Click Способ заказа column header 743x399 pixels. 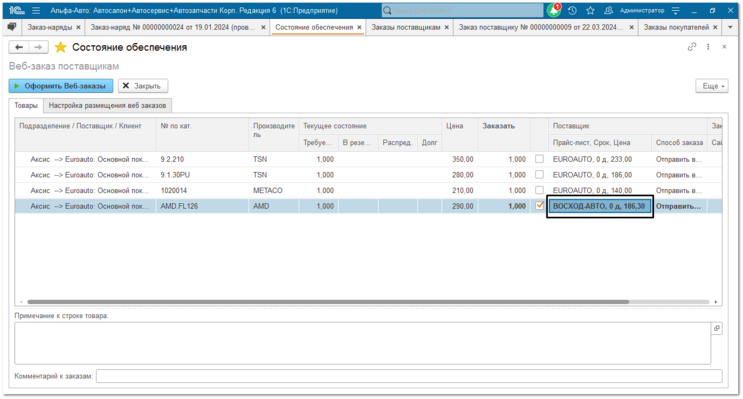[679, 143]
